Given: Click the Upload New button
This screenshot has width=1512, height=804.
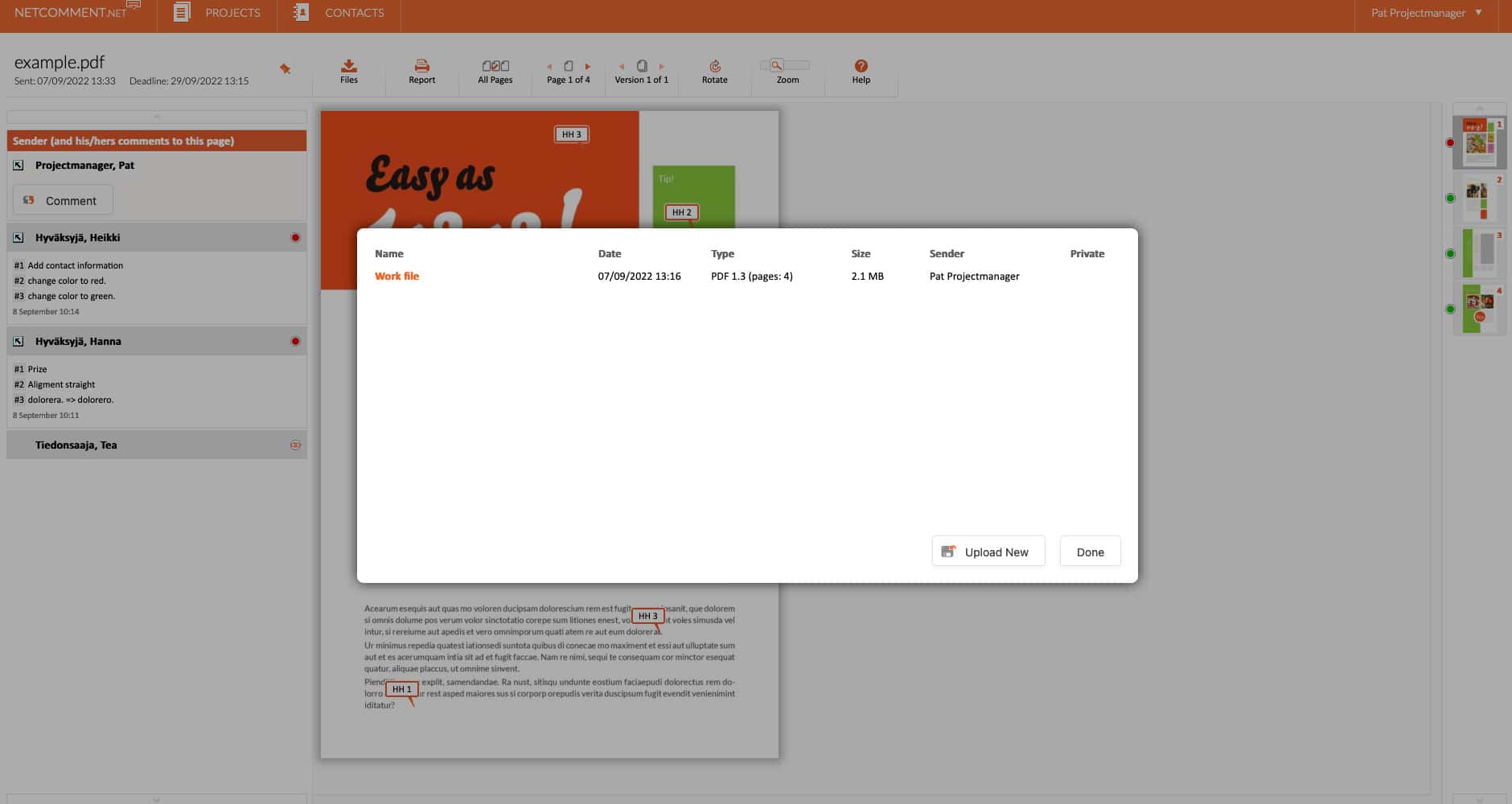Looking at the screenshot, I should pos(988,552).
